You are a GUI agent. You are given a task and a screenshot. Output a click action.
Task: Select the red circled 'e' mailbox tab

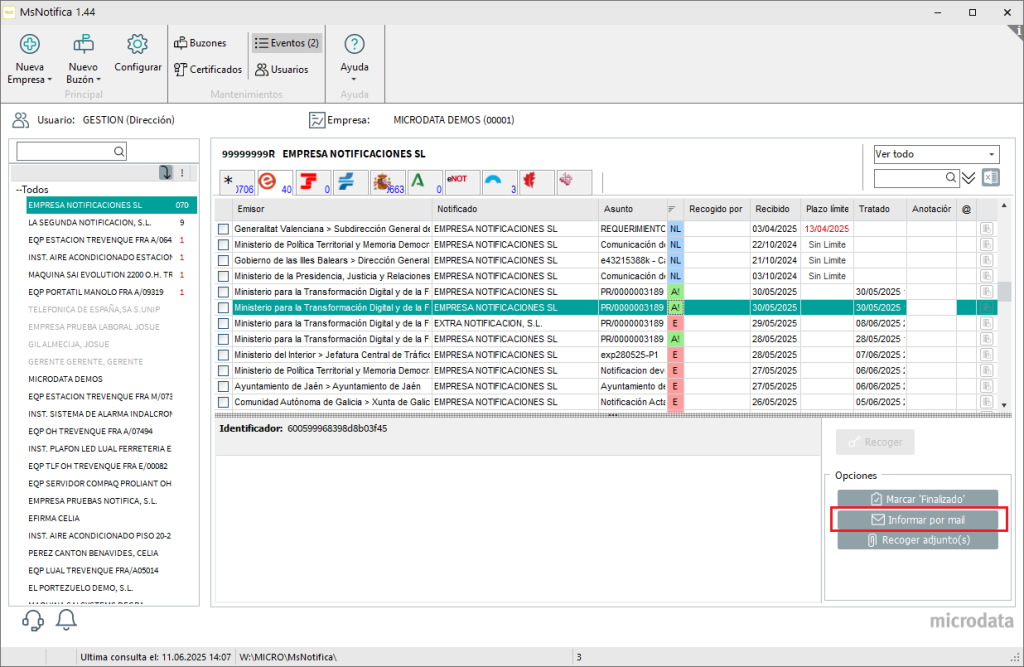[275, 183]
